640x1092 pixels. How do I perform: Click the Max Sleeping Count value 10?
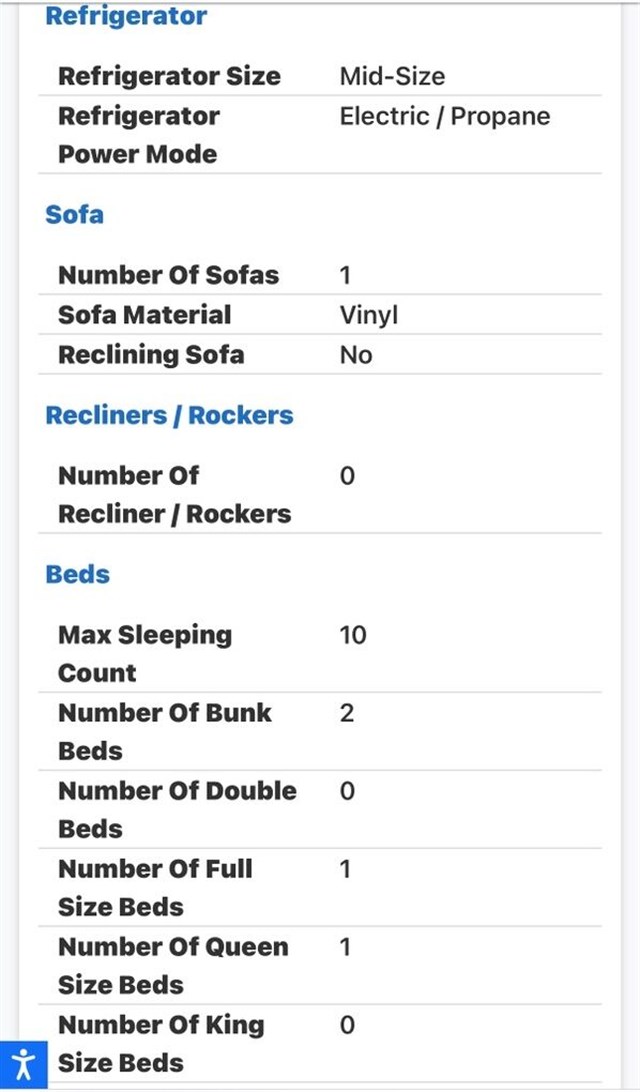[353, 635]
